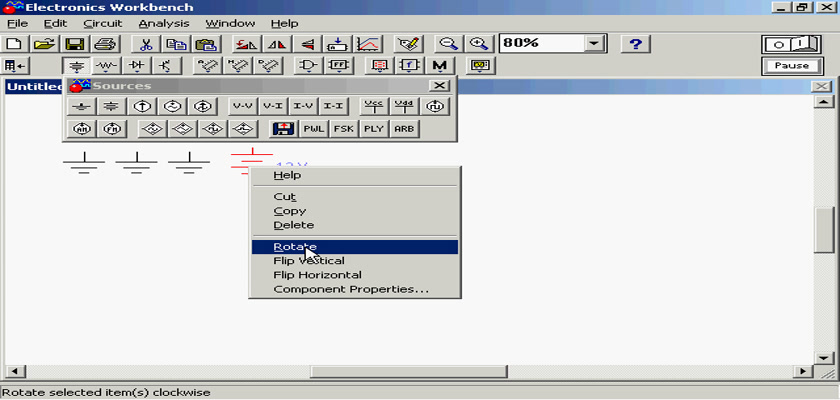This screenshot has width=840, height=400.
Task: Choose Delete in the context menu
Action: (x=355, y=225)
